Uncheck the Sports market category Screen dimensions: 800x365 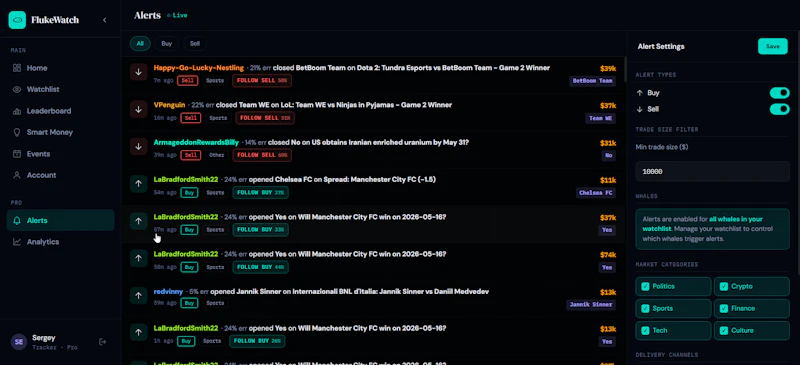673,308
